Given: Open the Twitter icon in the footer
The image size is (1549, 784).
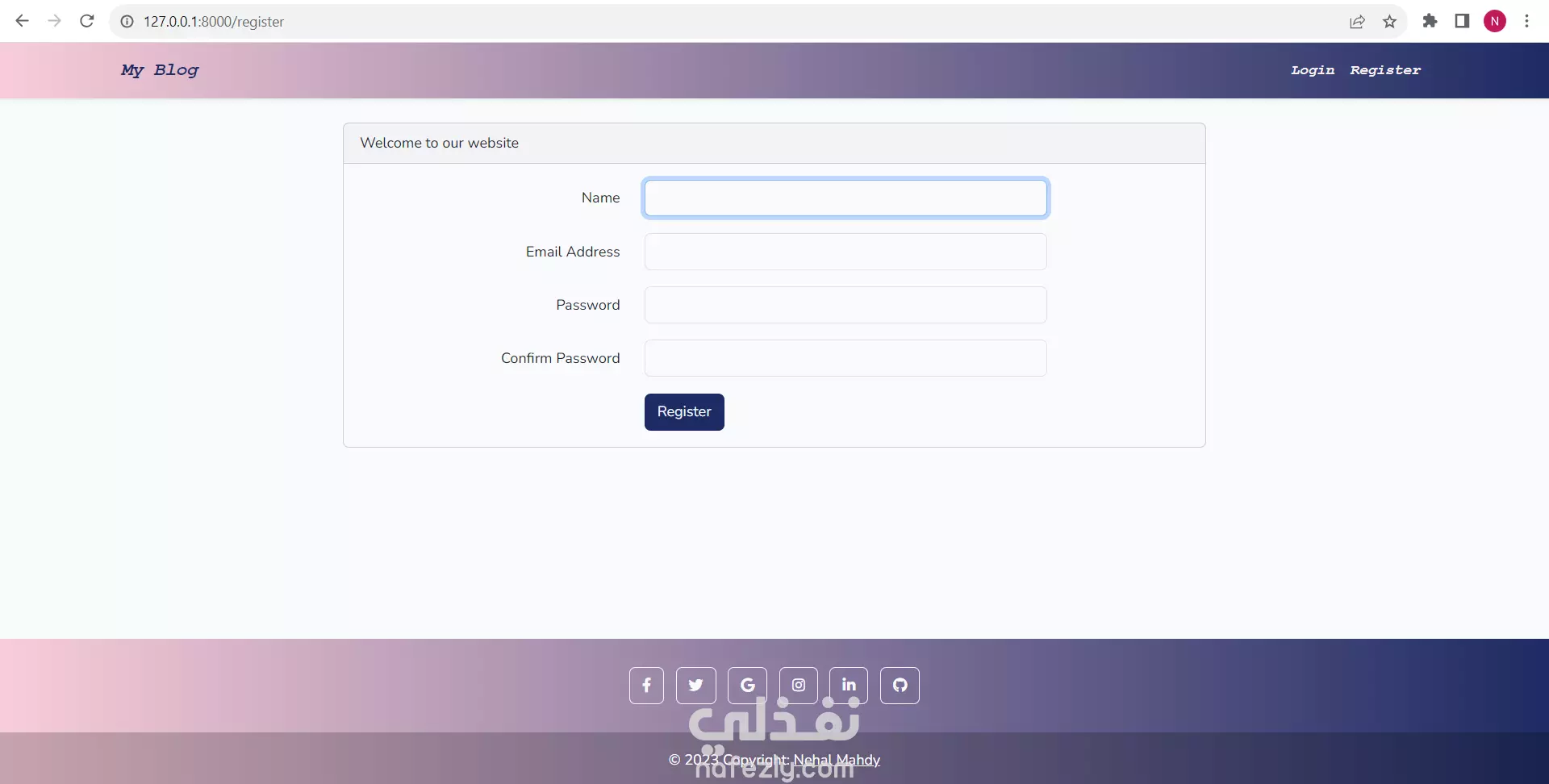Looking at the screenshot, I should click(695, 686).
